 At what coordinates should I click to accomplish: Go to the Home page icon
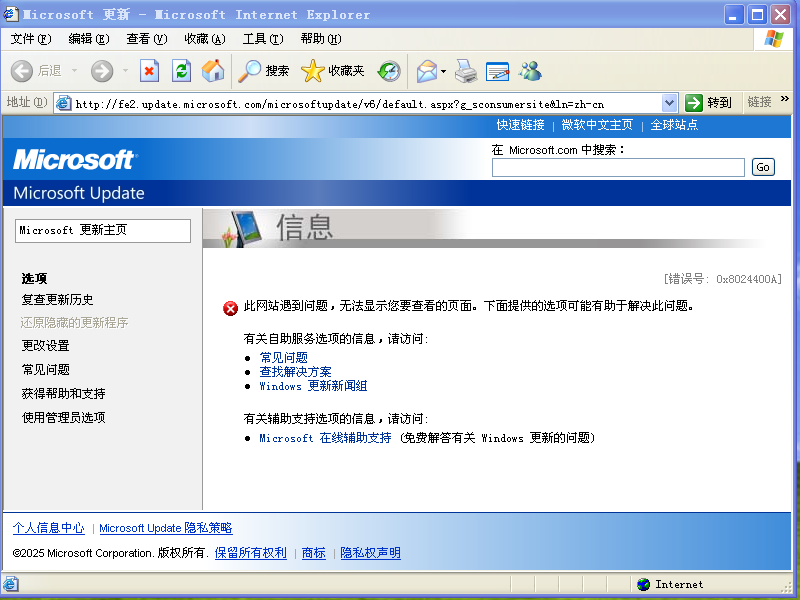point(213,71)
